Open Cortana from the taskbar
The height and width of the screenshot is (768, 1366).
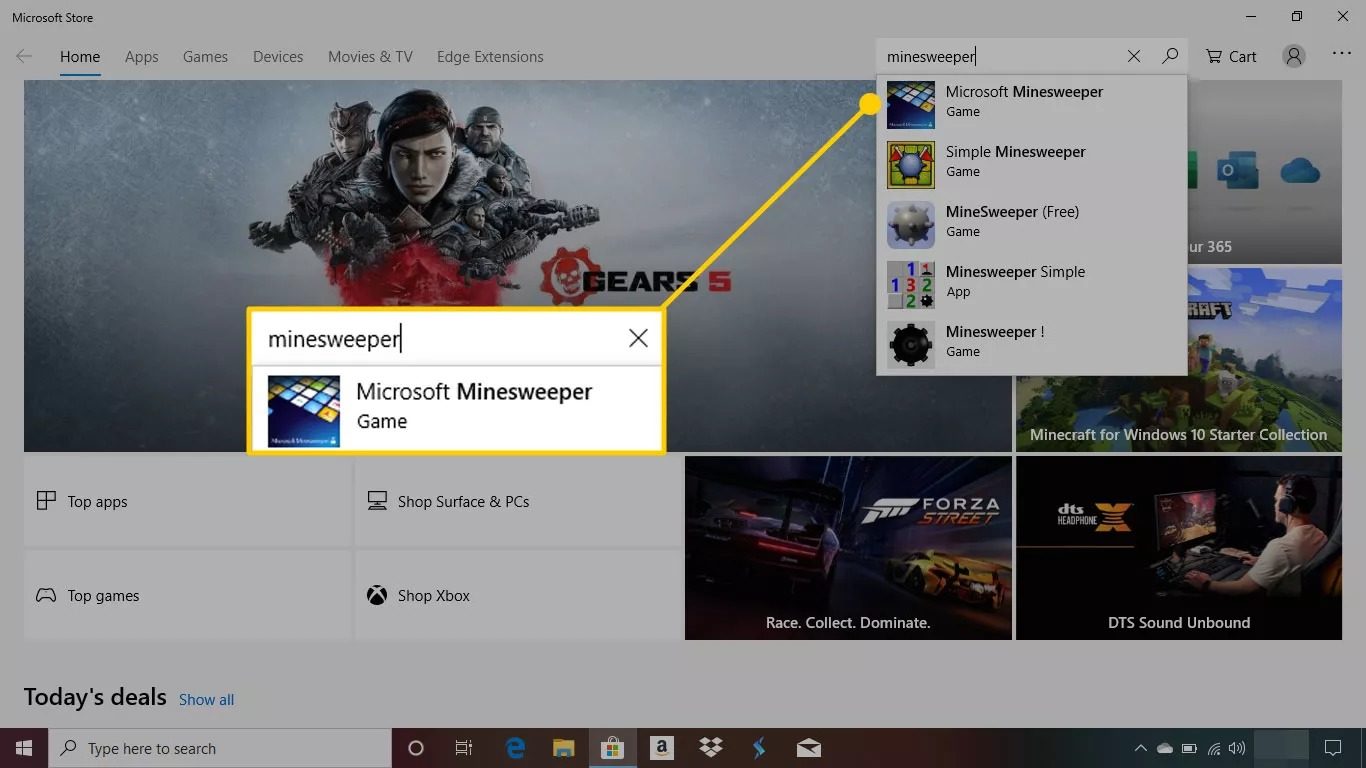click(416, 748)
